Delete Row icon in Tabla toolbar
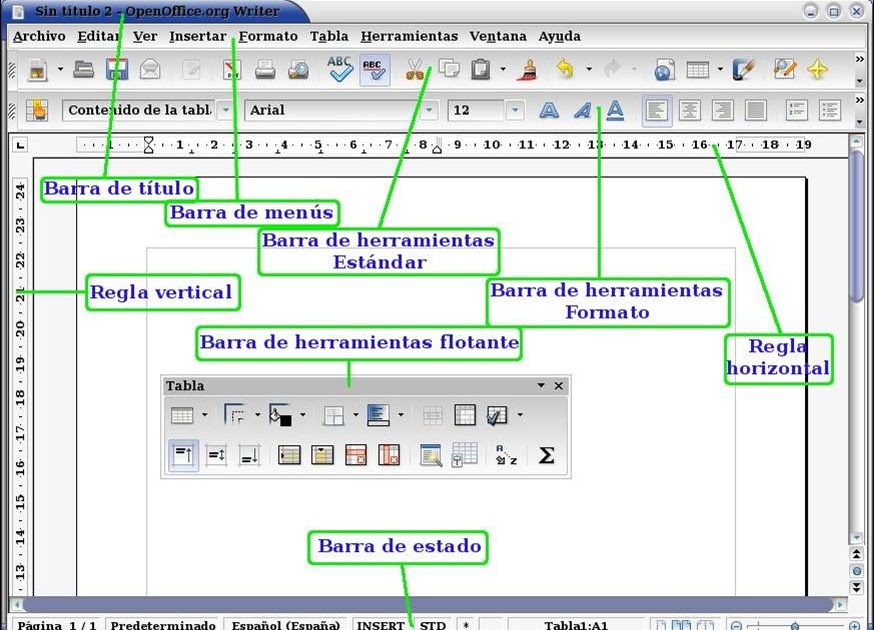Viewport: 874px width, 630px height. pyautogui.click(x=356, y=455)
